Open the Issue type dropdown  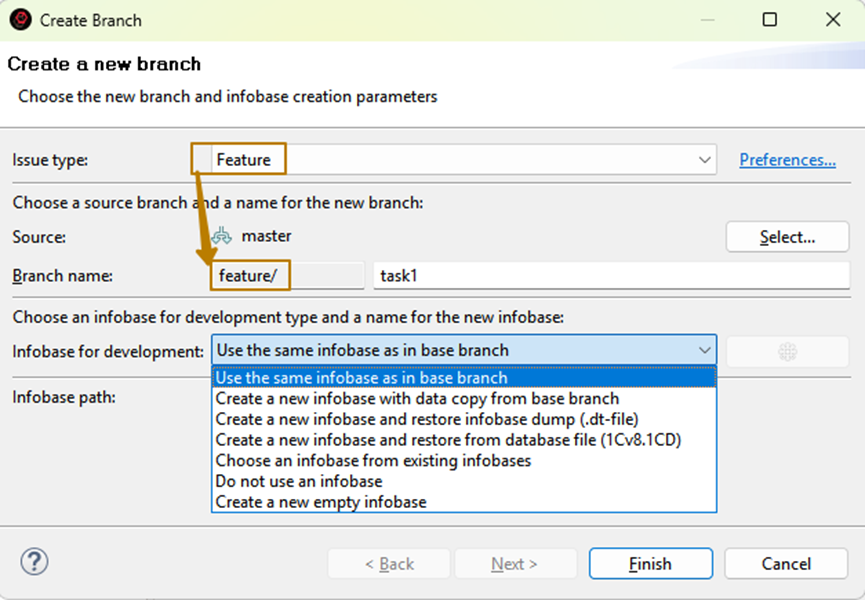click(x=705, y=160)
